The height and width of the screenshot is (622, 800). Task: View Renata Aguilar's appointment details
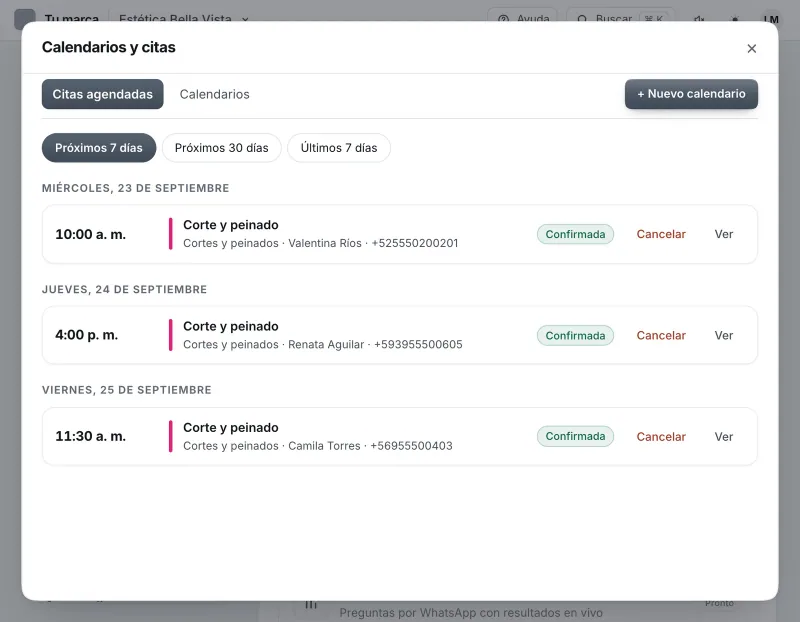point(723,335)
